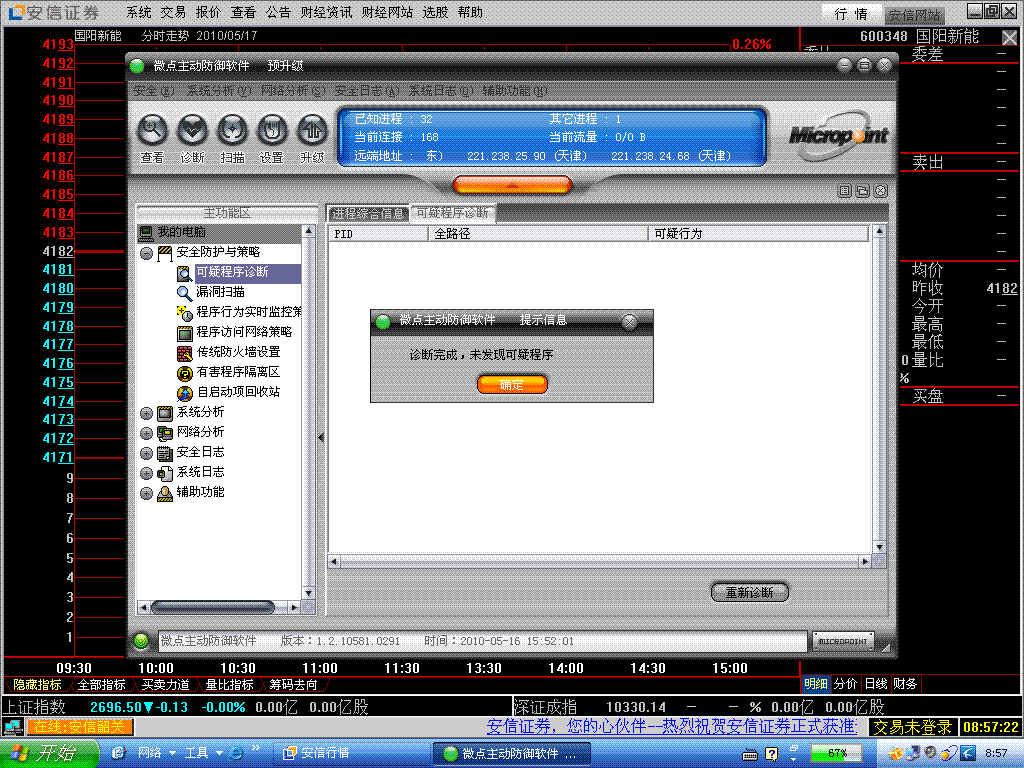The width and height of the screenshot is (1024, 768).
Task: Click the 查看 magnifier toolbar icon
Action: (x=153, y=131)
